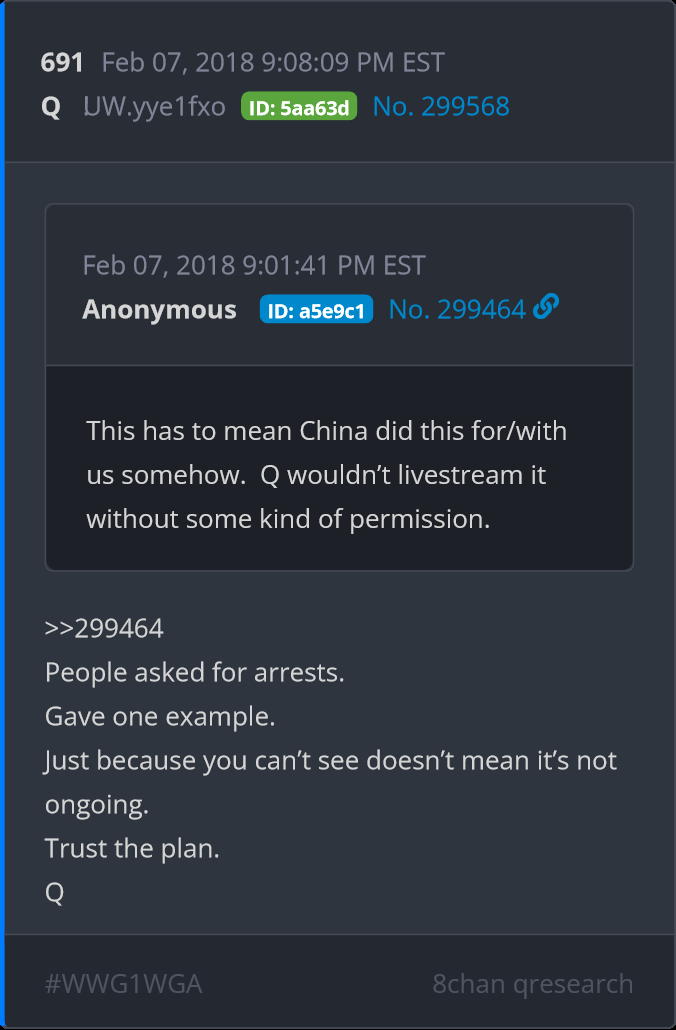Click the quoted text about China
The image size is (676, 1030).
pos(327,475)
